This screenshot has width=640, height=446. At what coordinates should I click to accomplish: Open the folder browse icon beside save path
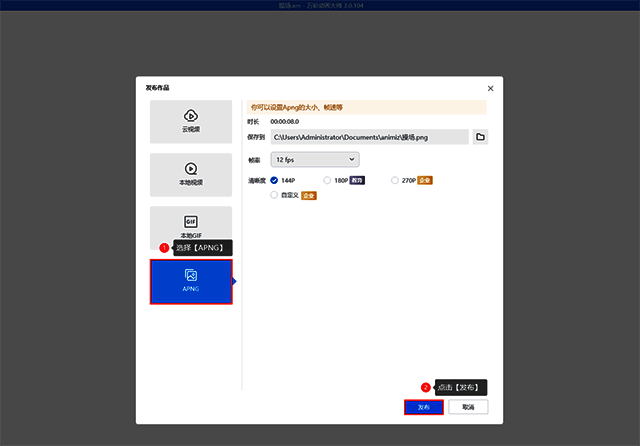(x=480, y=136)
